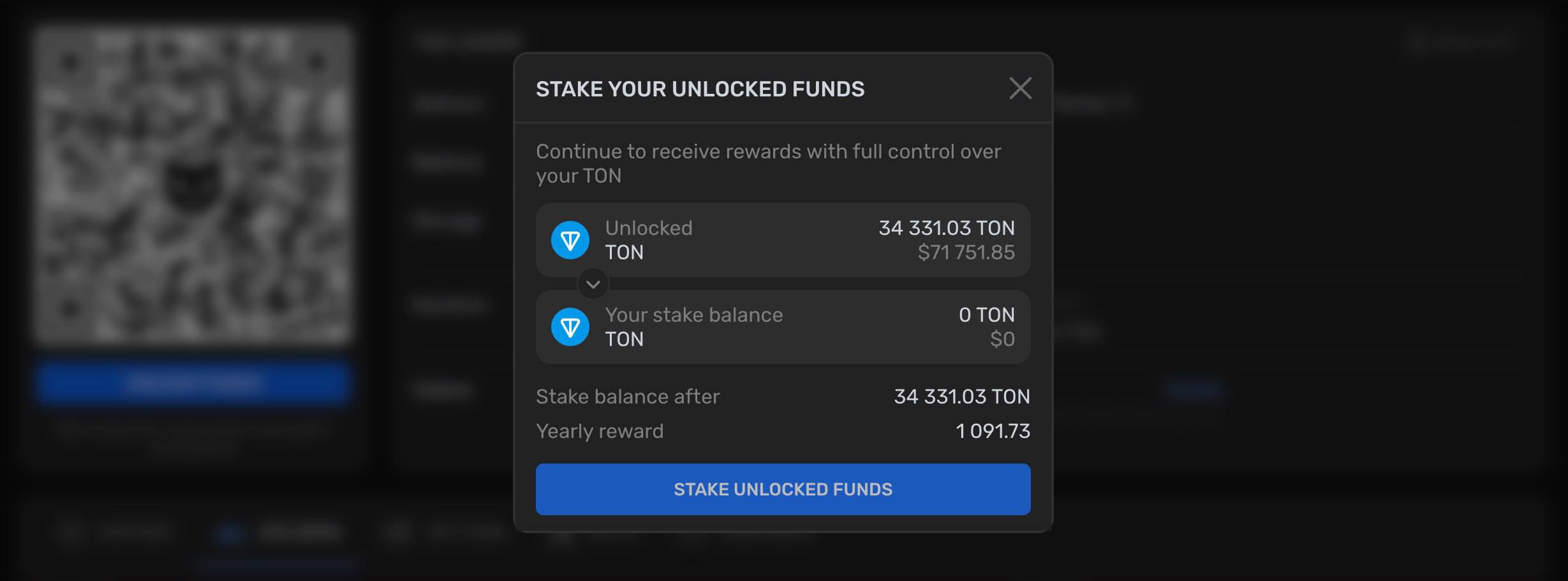This screenshot has height=581, width=1568.
Task: Select the blurred blue-highlighted bottom tab
Action: coord(281,533)
